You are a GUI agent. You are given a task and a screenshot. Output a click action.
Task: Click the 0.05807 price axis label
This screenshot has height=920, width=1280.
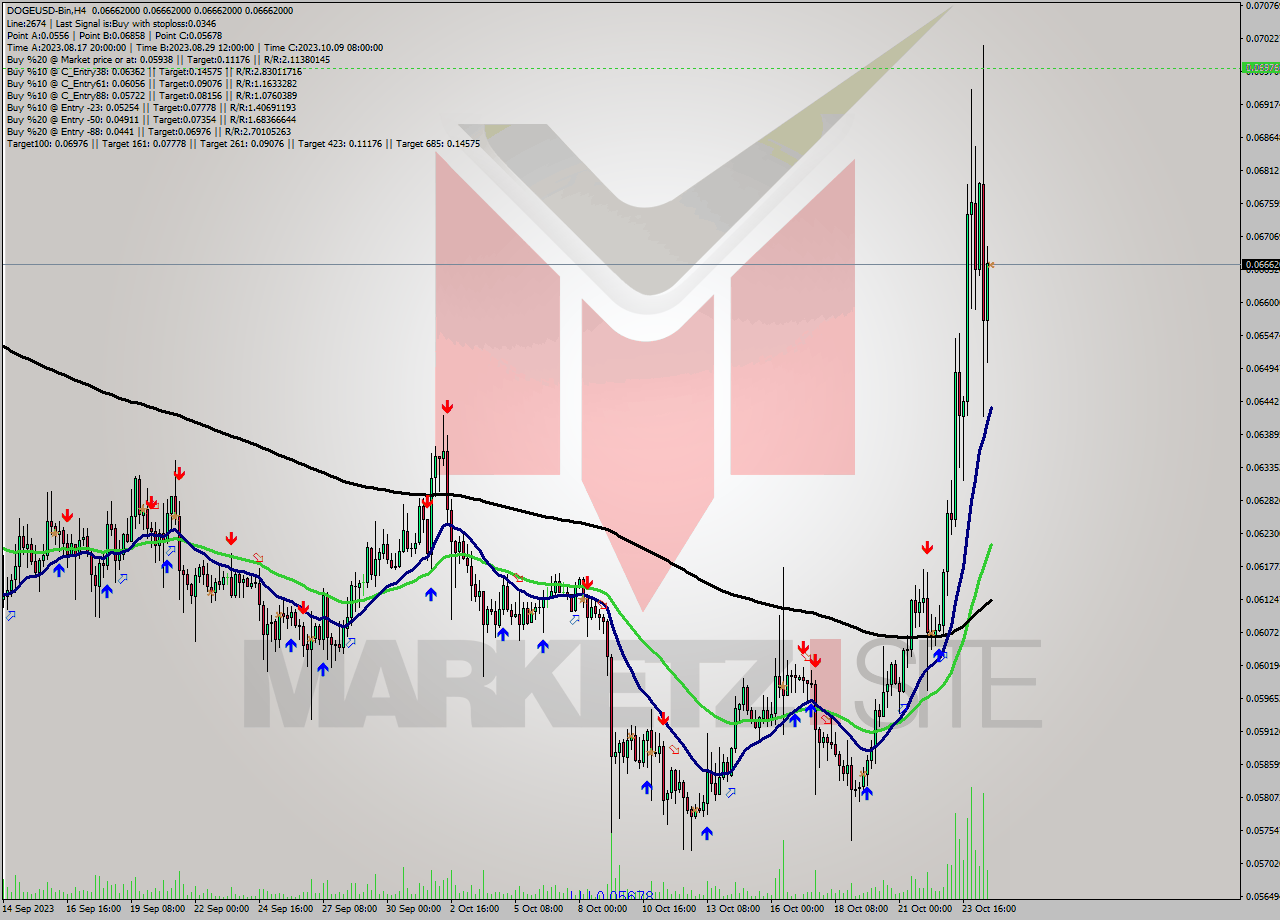1262,797
